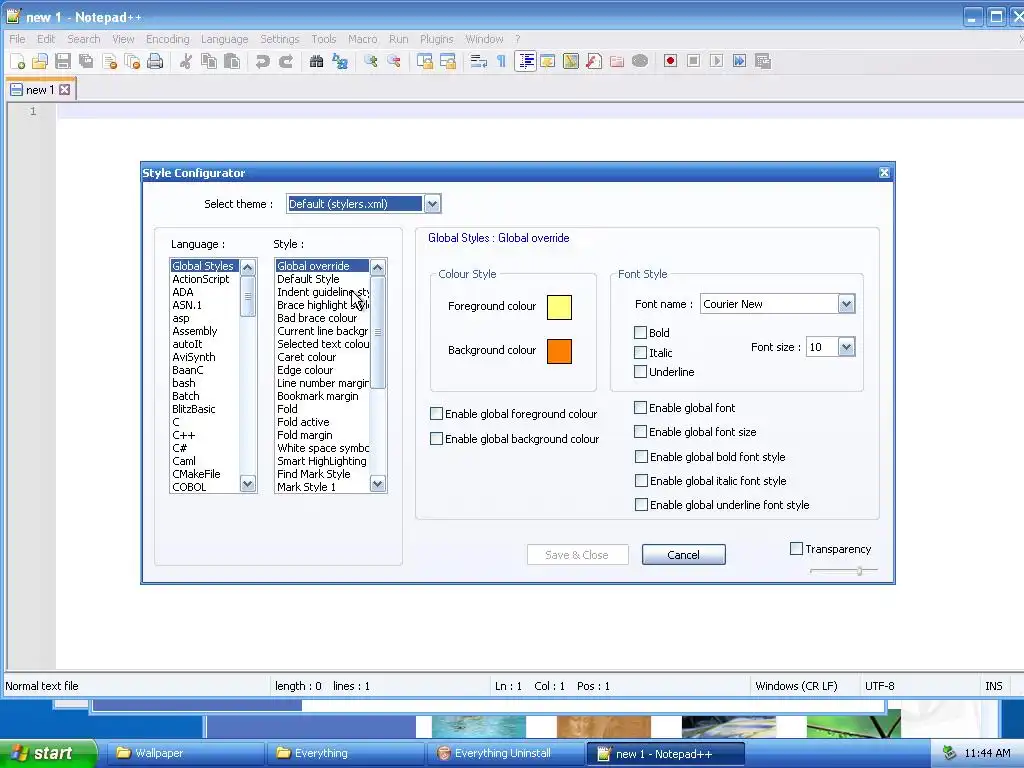This screenshot has width=1024, height=768.
Task: Check the Underline checkbox
Action: point(641,372)
